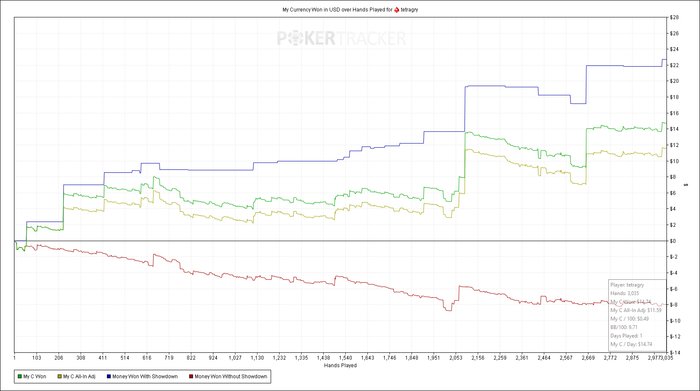Viewport: 700px width, 391px height.
Task: Click the 2,464 tick label on the x-axis
Action: pyautogui.click(x=544, y=358)
